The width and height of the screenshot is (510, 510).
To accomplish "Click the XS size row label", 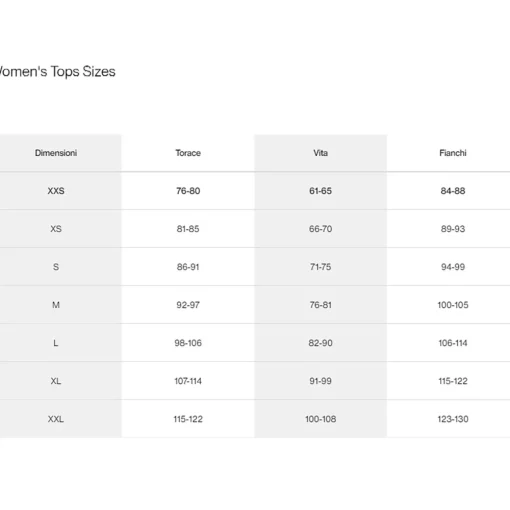I will click(x=56, y=229).
